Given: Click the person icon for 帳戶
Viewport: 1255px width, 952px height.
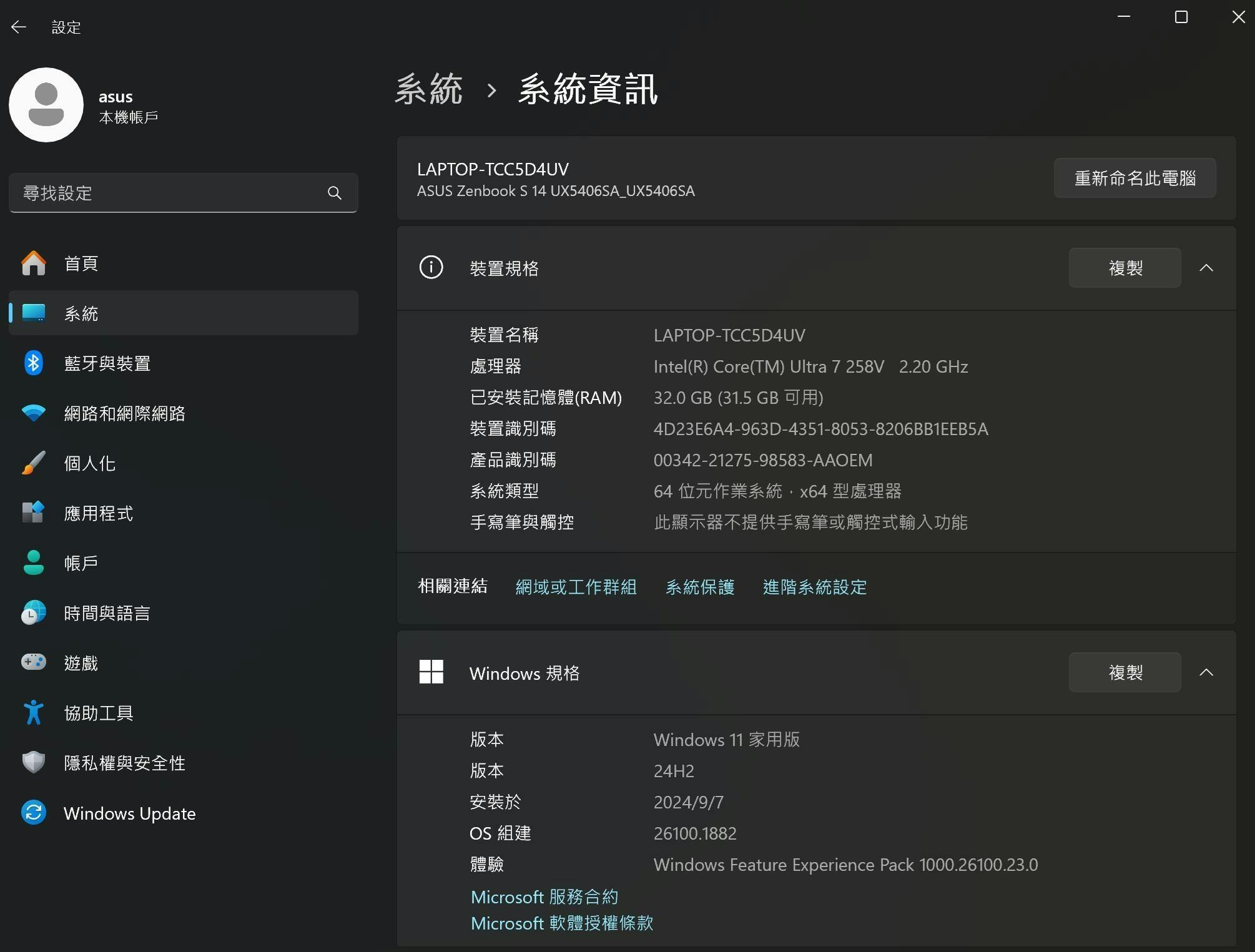Looking at the screenshot, I should pos(34,562).
